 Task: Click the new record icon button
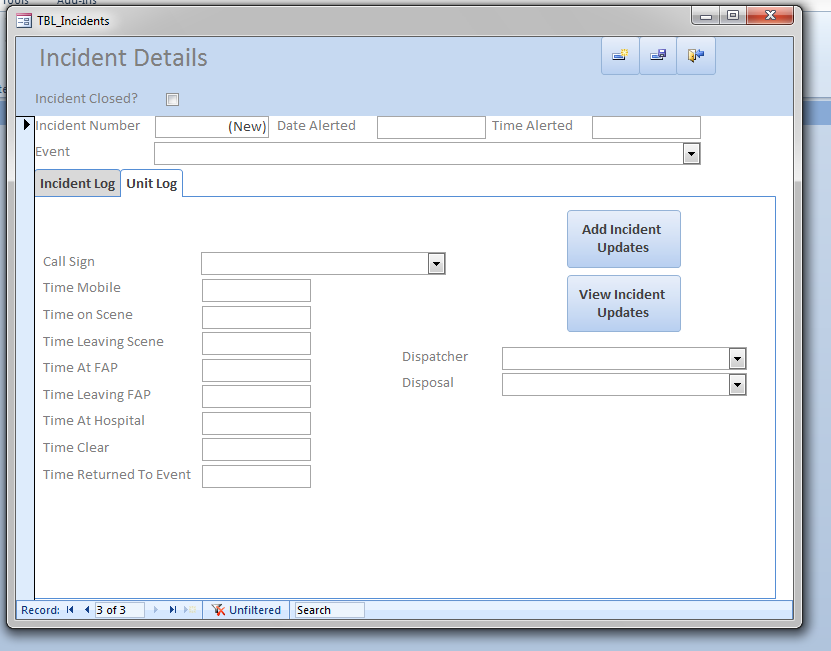click(620, 55)
